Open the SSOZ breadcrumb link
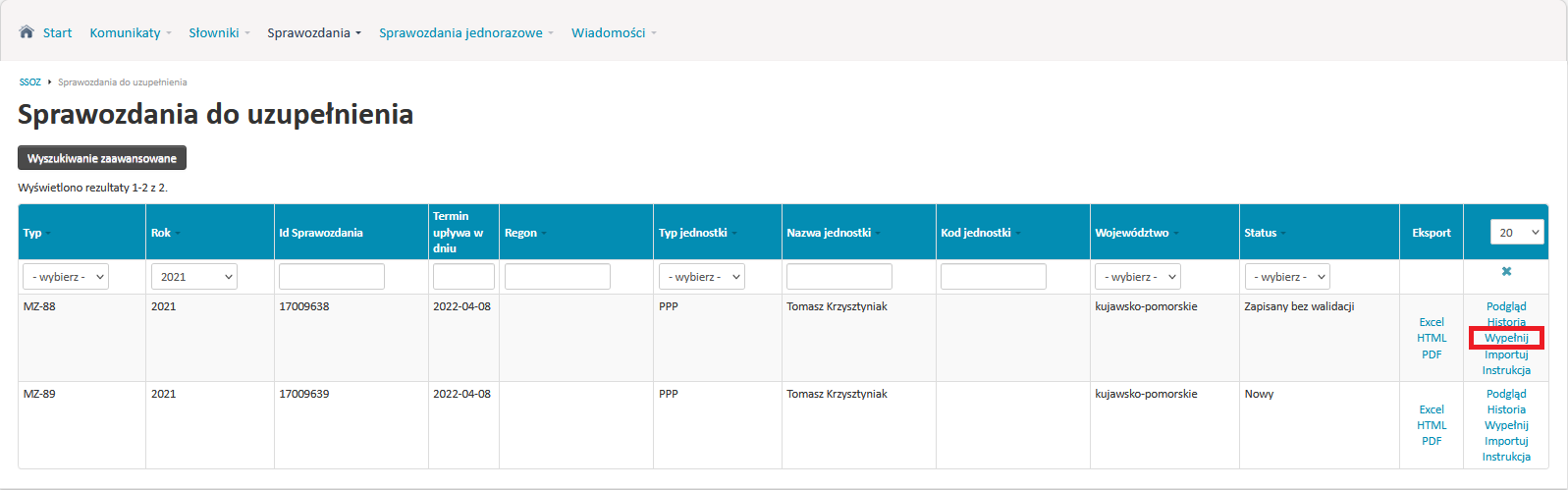Image resolution: width=1568 pixels, height=490 pixels. coord(29,82)
